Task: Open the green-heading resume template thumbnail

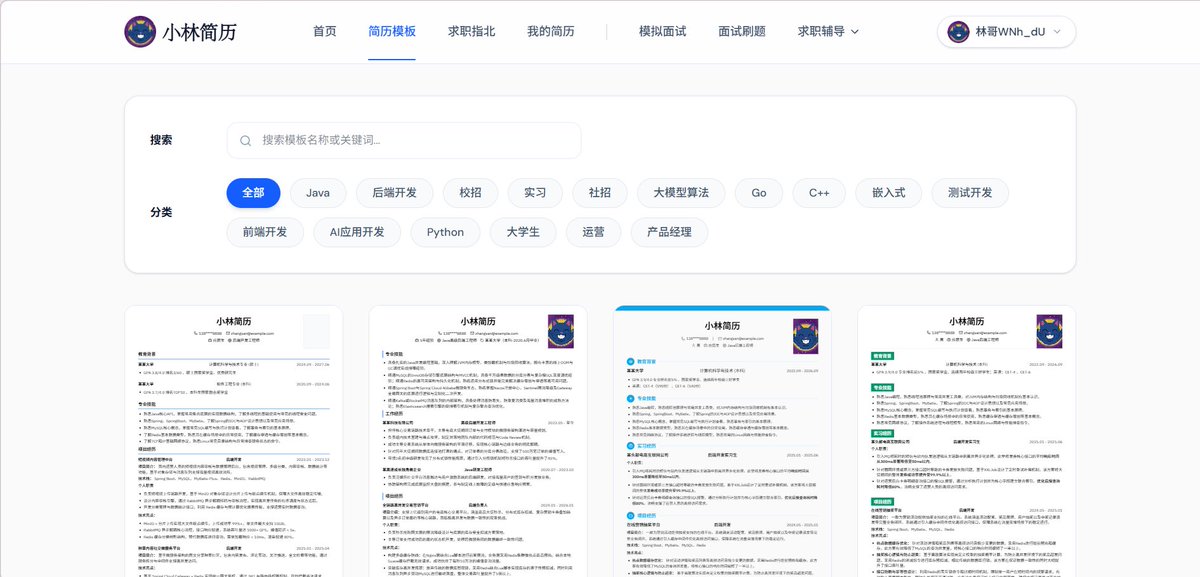Action: [x=967, y=441]
